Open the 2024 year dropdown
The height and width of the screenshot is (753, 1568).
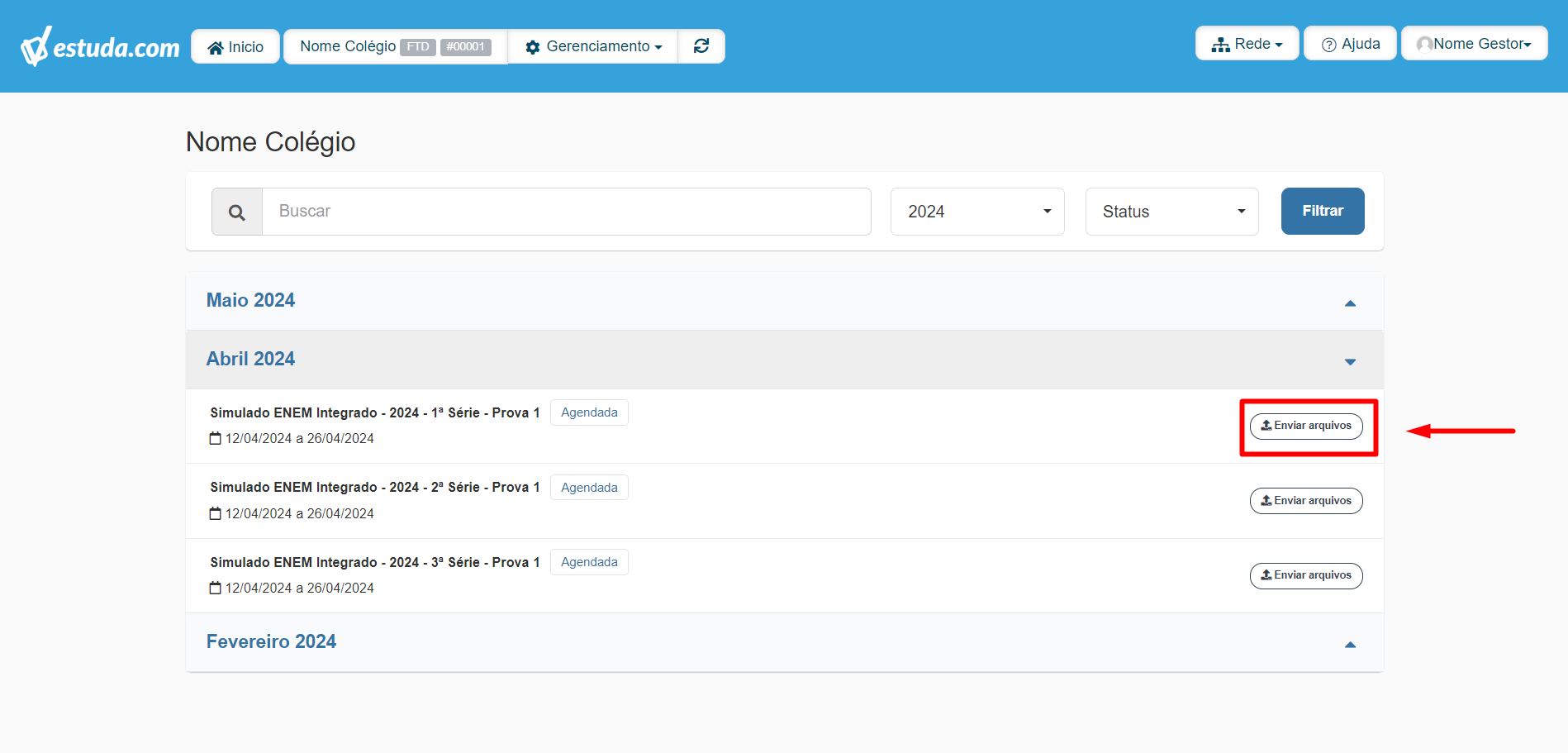click(977, 212)
